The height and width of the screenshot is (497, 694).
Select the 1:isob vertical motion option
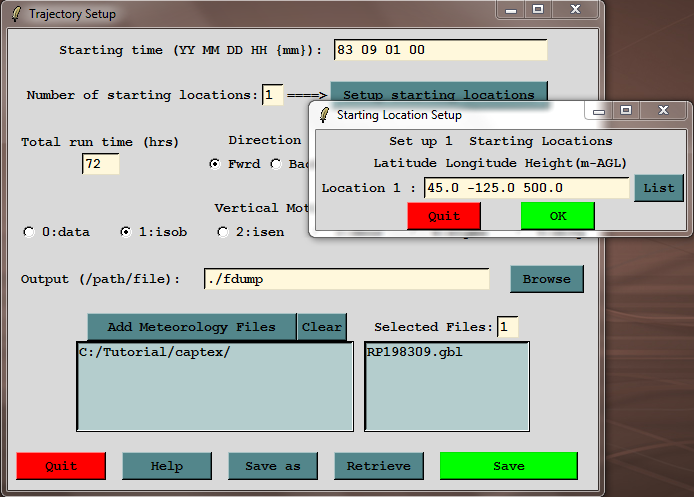pos(126,232)
